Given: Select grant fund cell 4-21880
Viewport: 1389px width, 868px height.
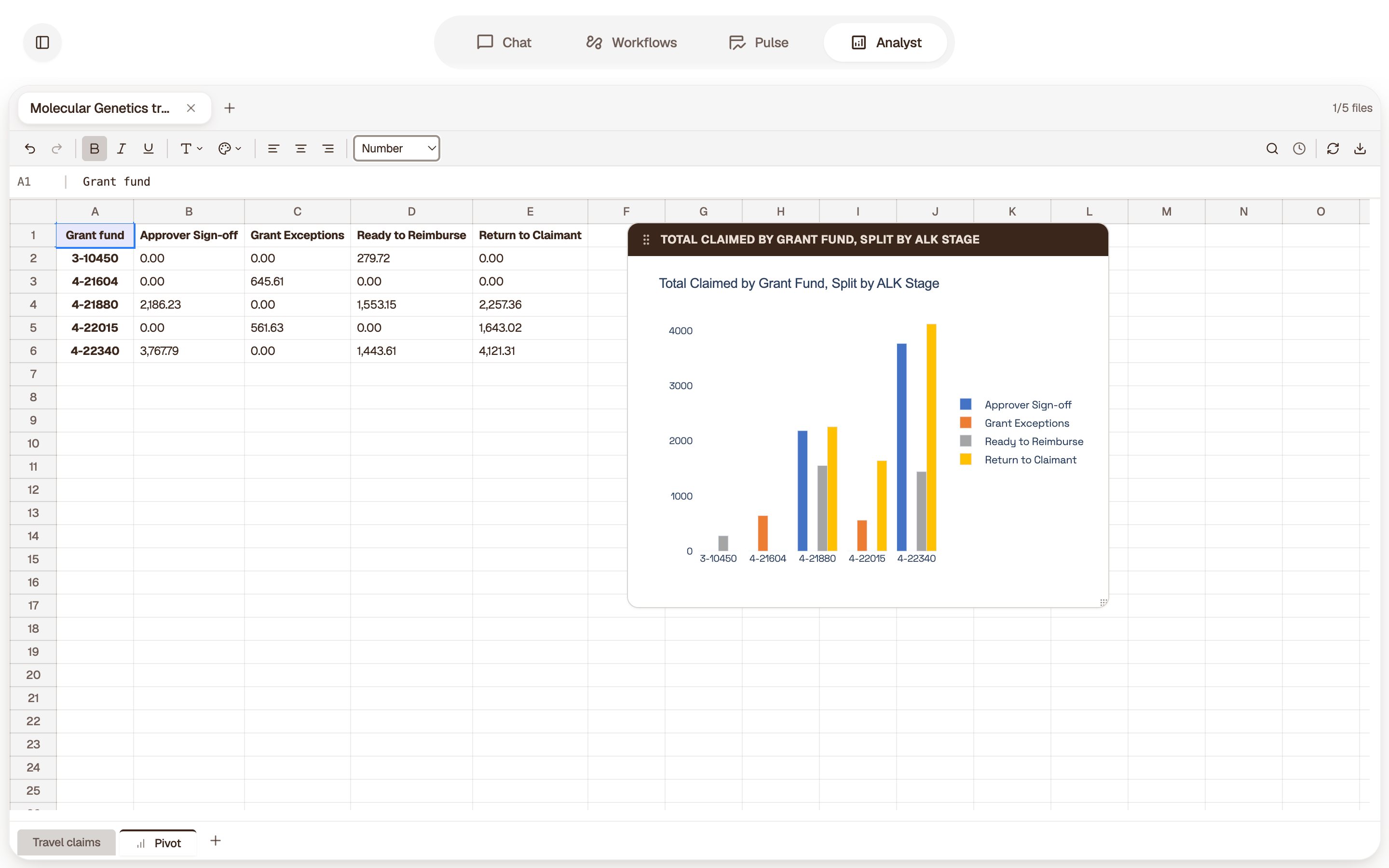Looking at the screenshot, I should (x=95, y=305).
